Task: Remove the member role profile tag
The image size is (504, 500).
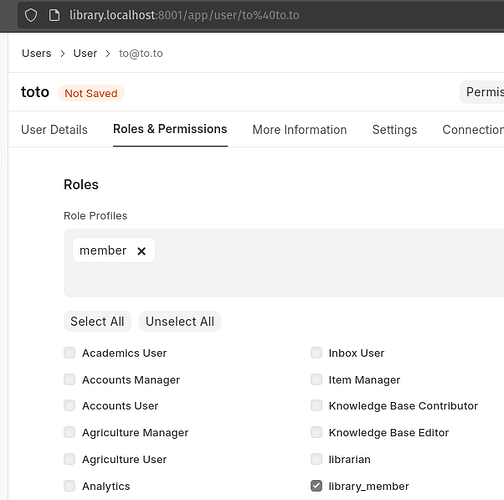Action: click(x=141, y=251)
